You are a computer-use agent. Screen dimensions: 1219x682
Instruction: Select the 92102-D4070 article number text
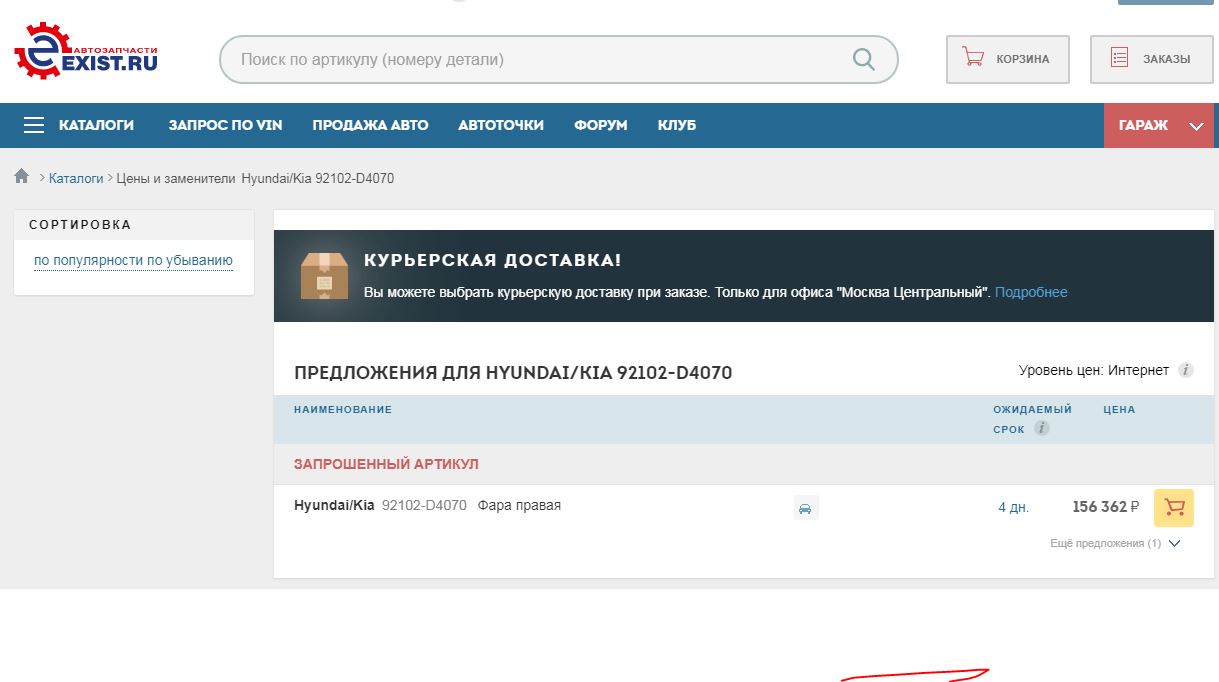point(424,505)
